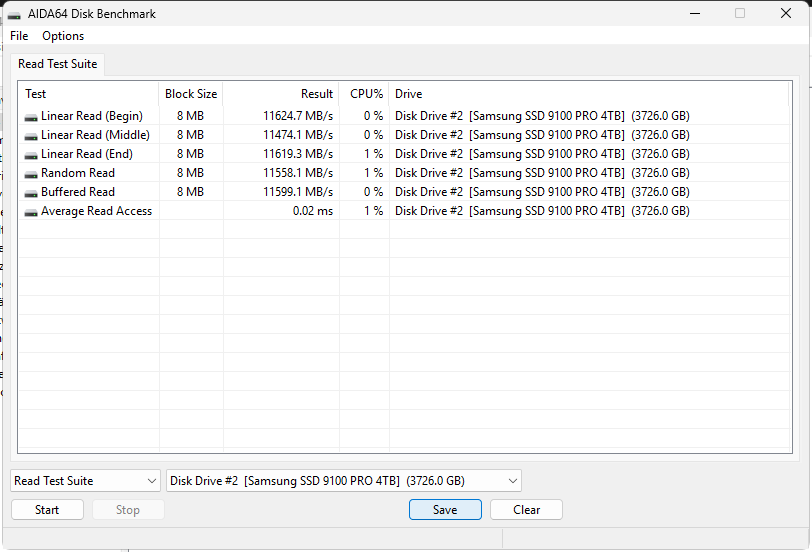Expand the Read Test Suite test dropdown

click(x=85, y=481)
